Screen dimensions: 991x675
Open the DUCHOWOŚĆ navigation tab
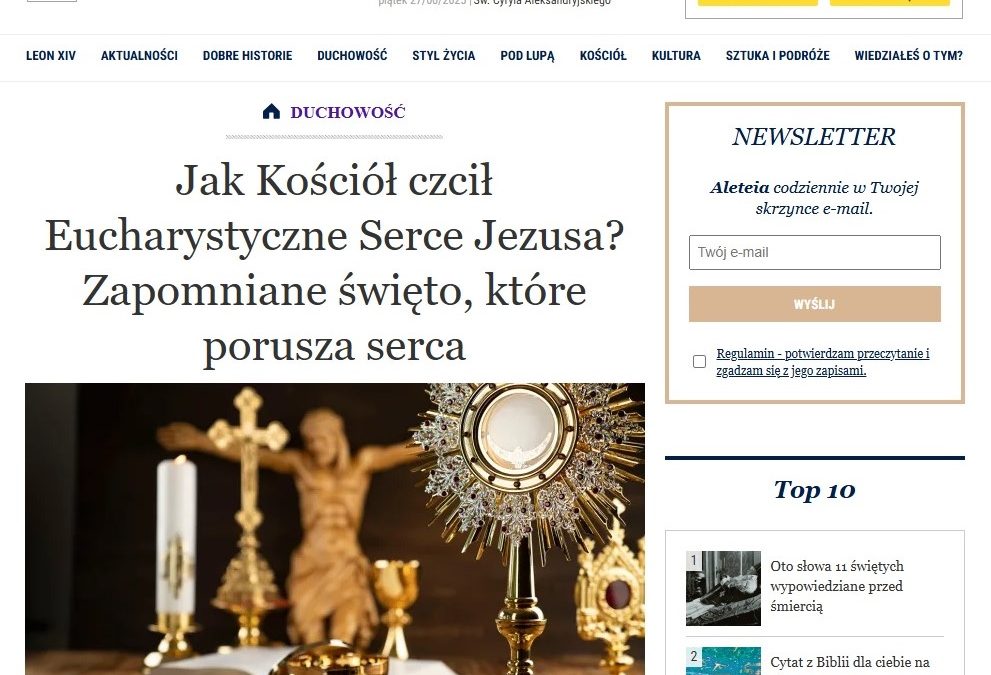point(352,56)
